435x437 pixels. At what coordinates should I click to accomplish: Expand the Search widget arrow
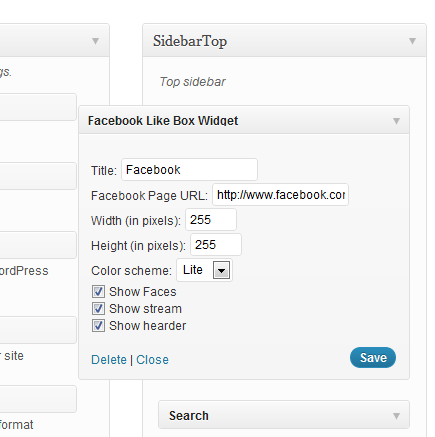pyautogui.click(x=396, y=416)
